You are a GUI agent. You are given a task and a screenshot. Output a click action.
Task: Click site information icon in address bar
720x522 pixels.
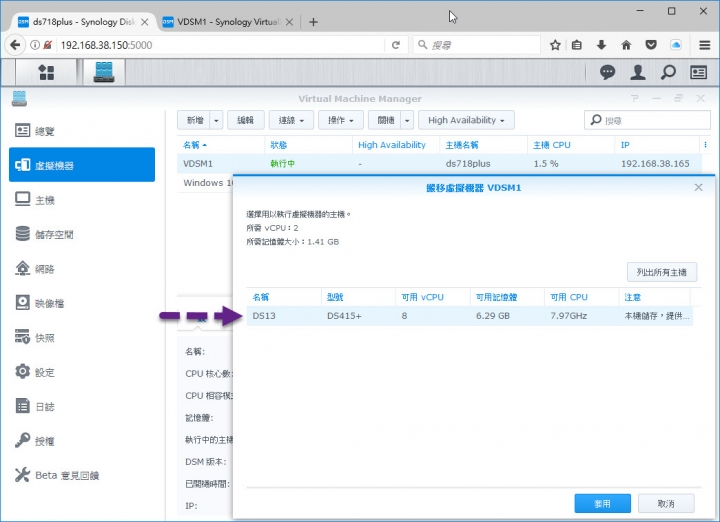(34, 45)
